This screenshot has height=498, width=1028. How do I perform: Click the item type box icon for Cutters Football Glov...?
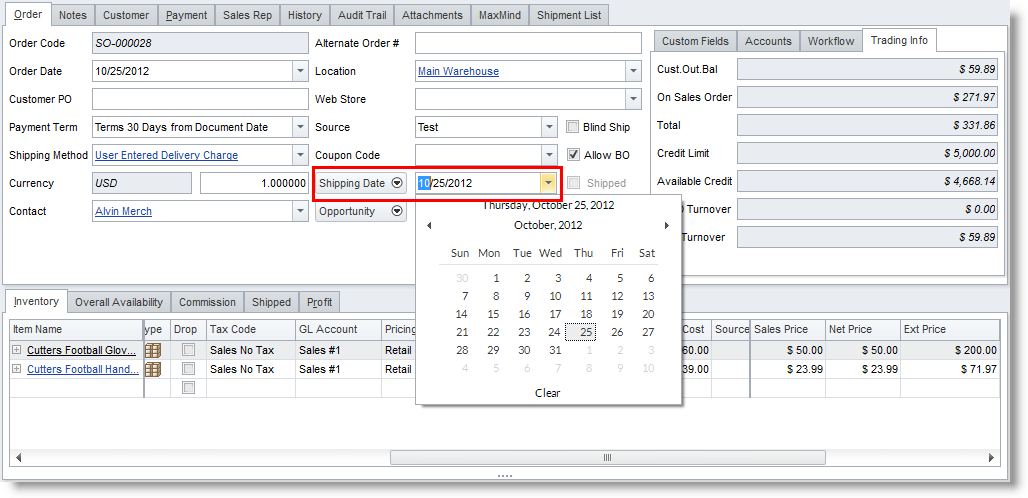[153, 351]
